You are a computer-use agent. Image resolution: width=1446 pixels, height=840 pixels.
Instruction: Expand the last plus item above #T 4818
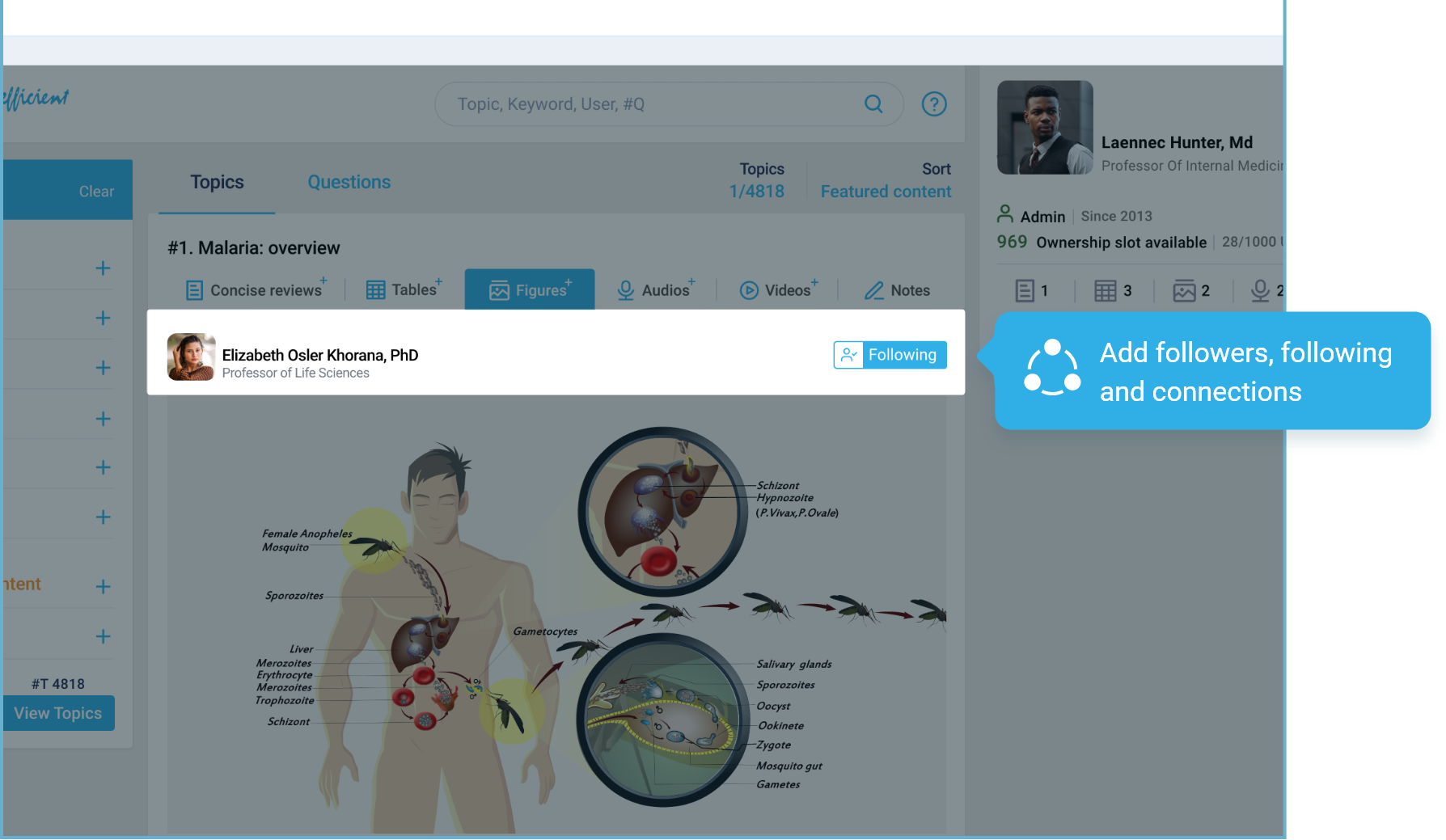[103, 636]
